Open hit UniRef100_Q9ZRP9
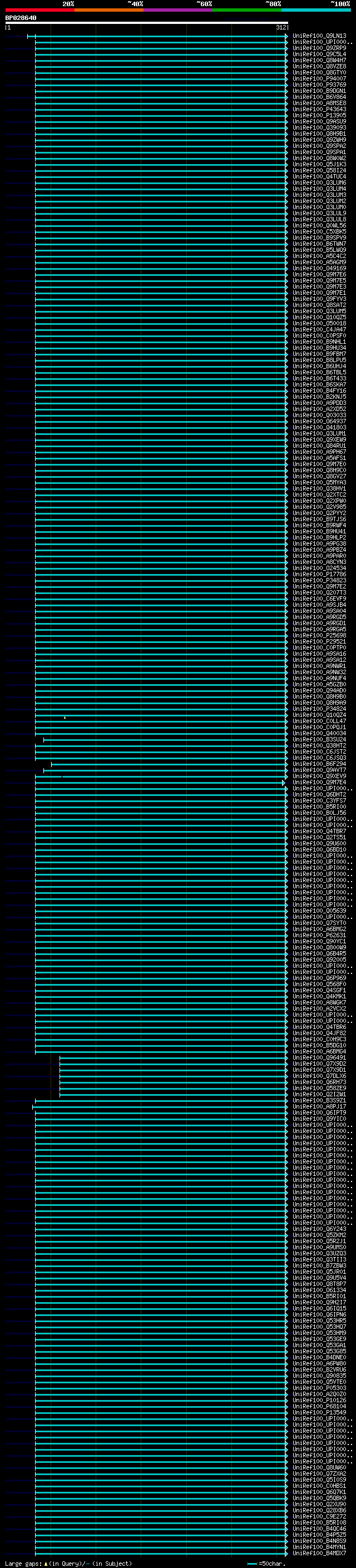Screen dimensions: 356x1568 [x=319, y=48]
